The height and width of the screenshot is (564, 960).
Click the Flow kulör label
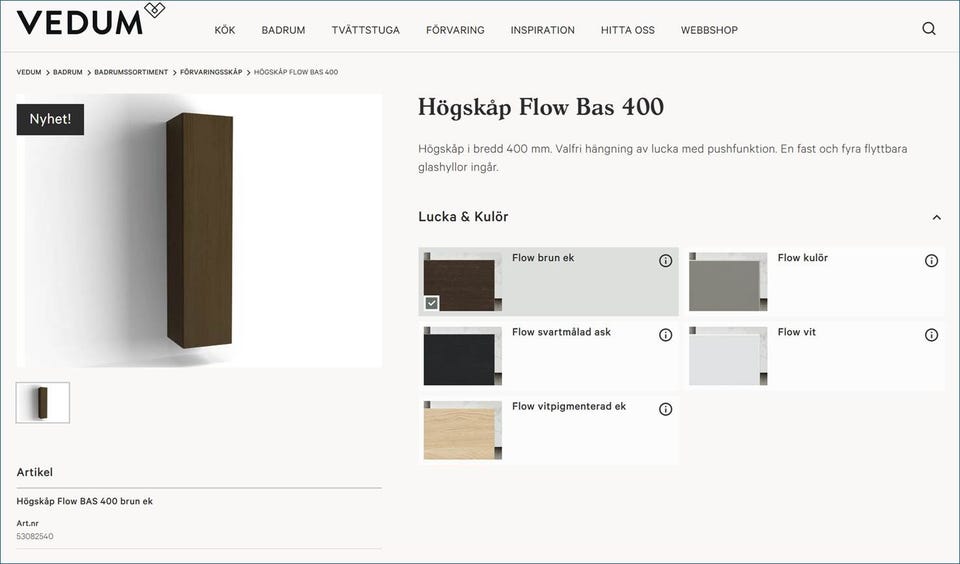pos(803,258)
